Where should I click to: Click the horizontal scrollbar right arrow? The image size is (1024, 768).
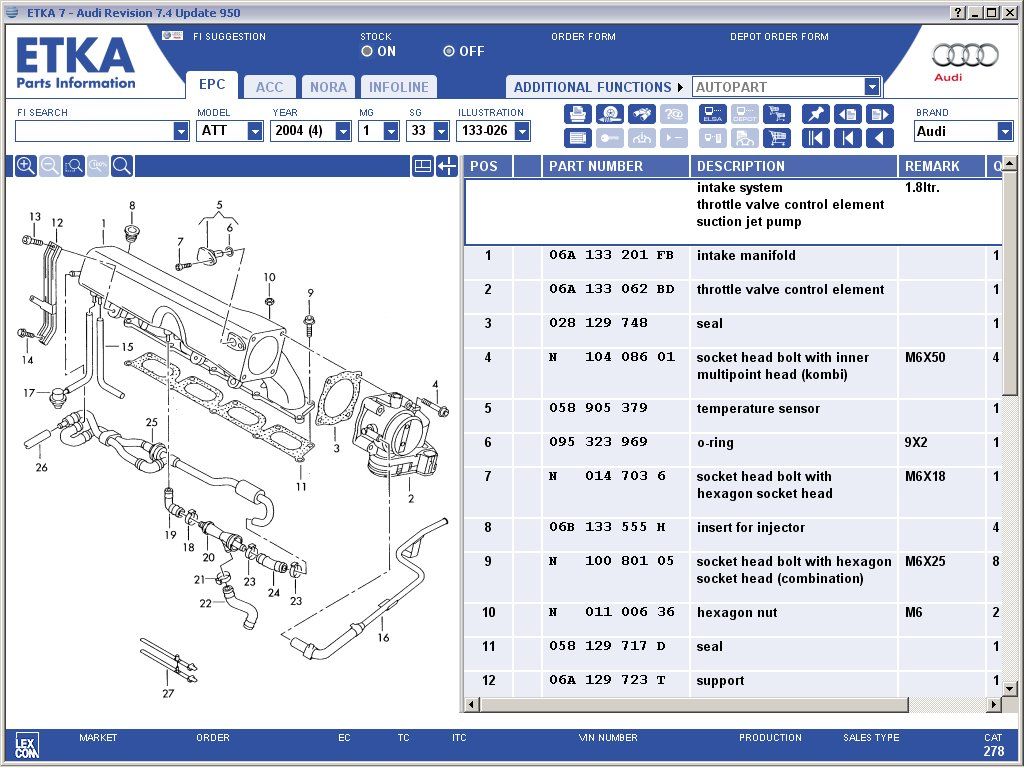(x=994, y=705)
